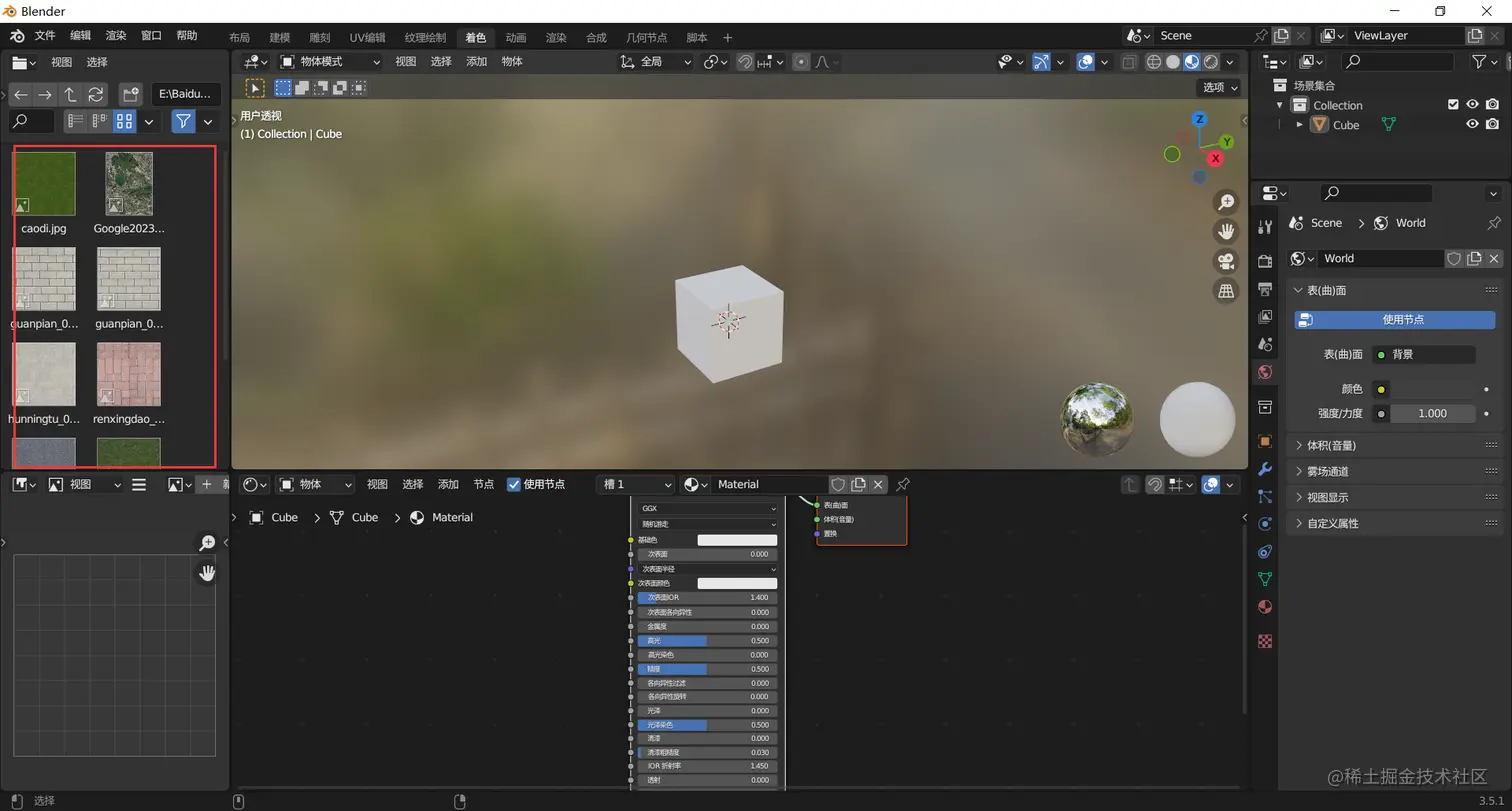
Task: Open the Edit menu
Action: 80,35
